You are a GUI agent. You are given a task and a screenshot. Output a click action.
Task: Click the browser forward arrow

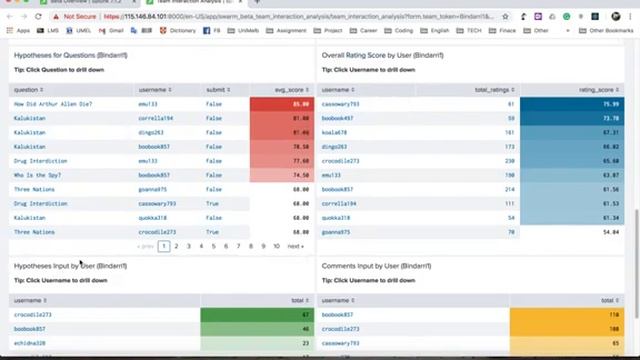pos(24,17)
